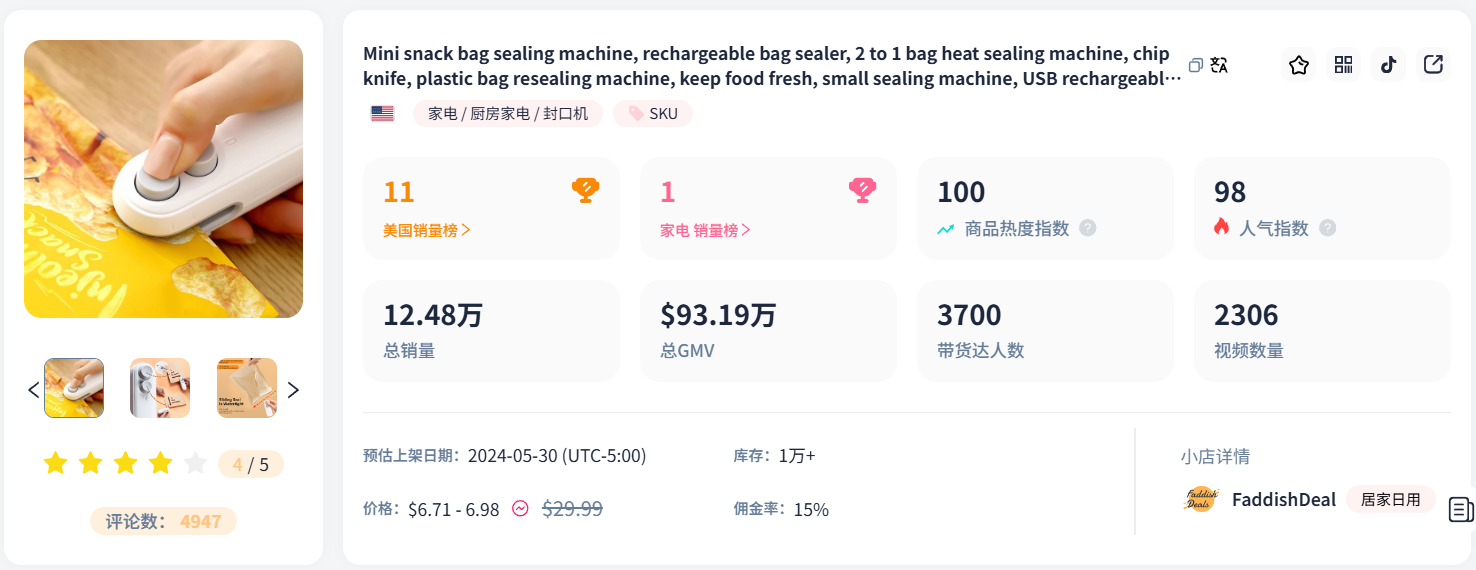Click the TikTok icon button

tap(1388, 65)
